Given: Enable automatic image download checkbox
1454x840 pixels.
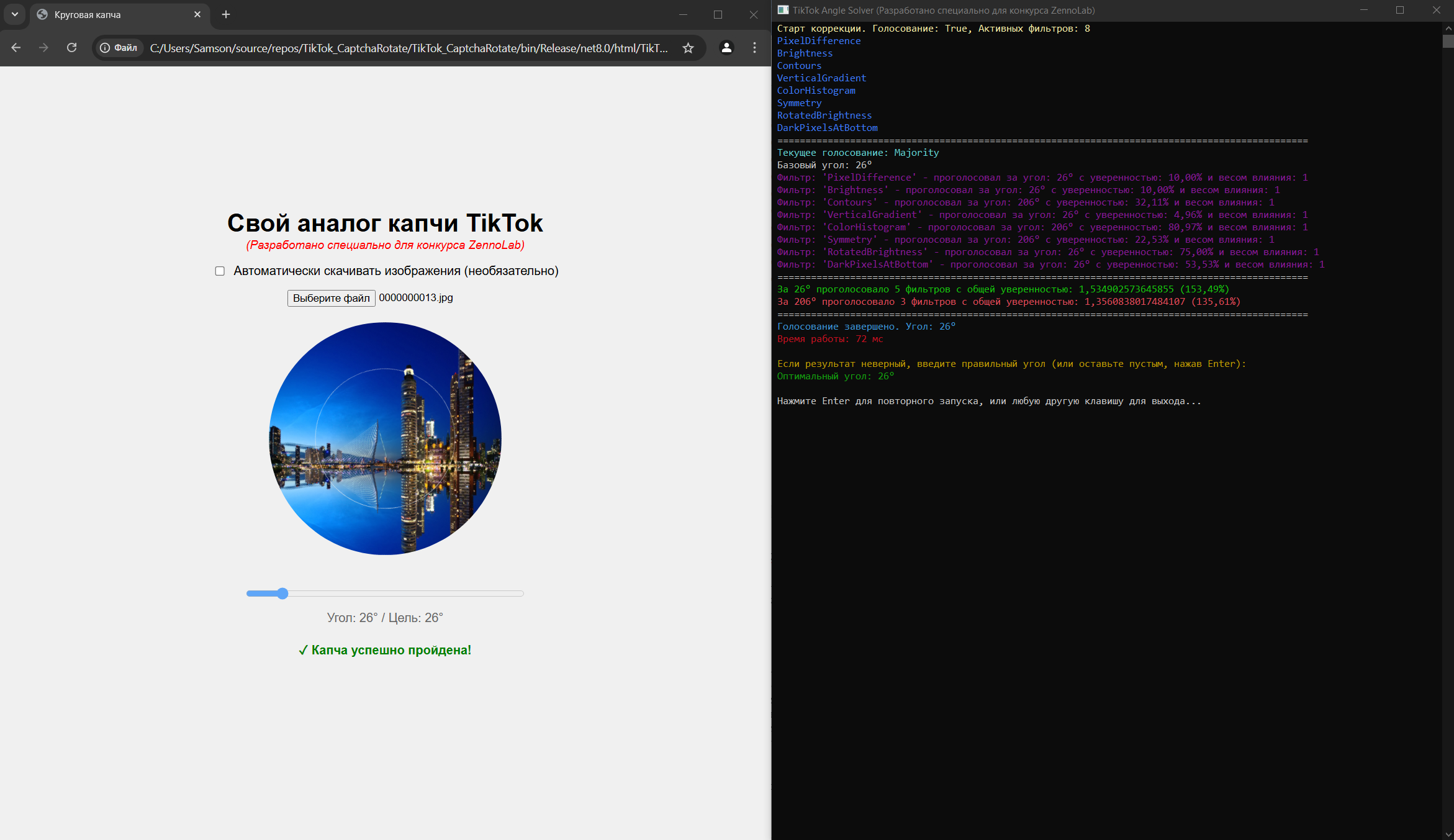Looking at the screenshot, I should click(220, 271).
